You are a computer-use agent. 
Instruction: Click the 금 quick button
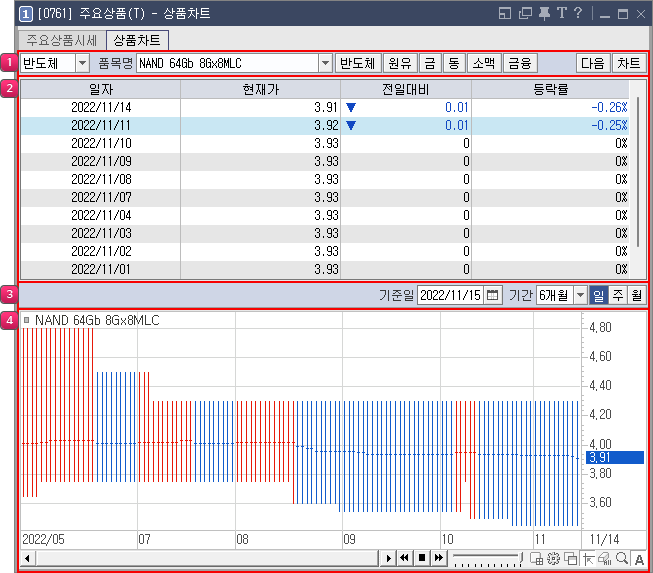[430, 63]
